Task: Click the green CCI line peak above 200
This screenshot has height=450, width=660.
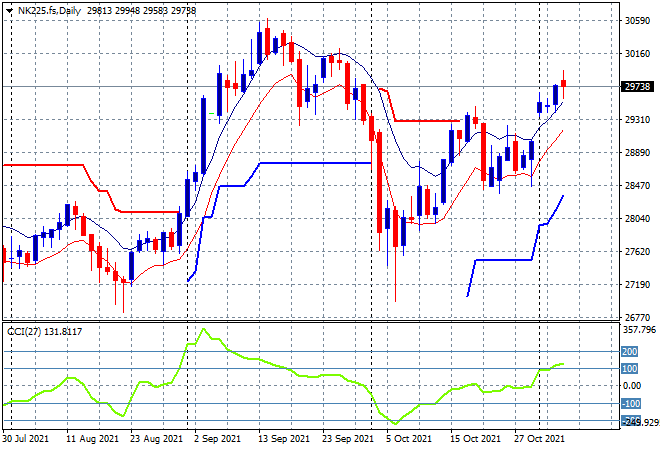Action: coord(204,329)
